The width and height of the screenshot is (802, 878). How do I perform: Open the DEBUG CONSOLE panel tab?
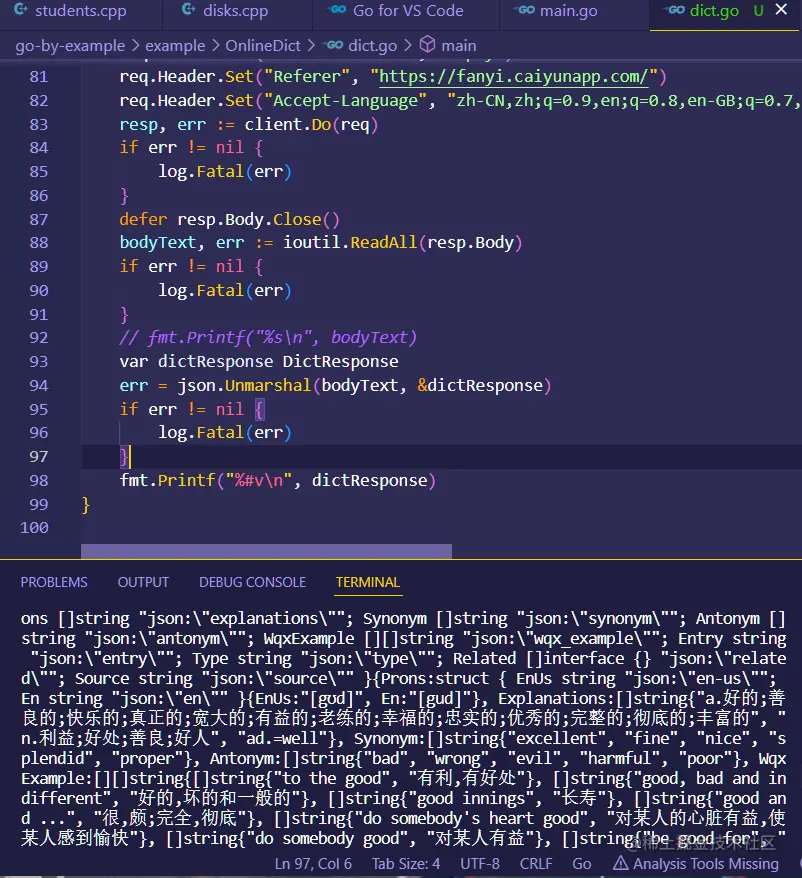(252, 582)
